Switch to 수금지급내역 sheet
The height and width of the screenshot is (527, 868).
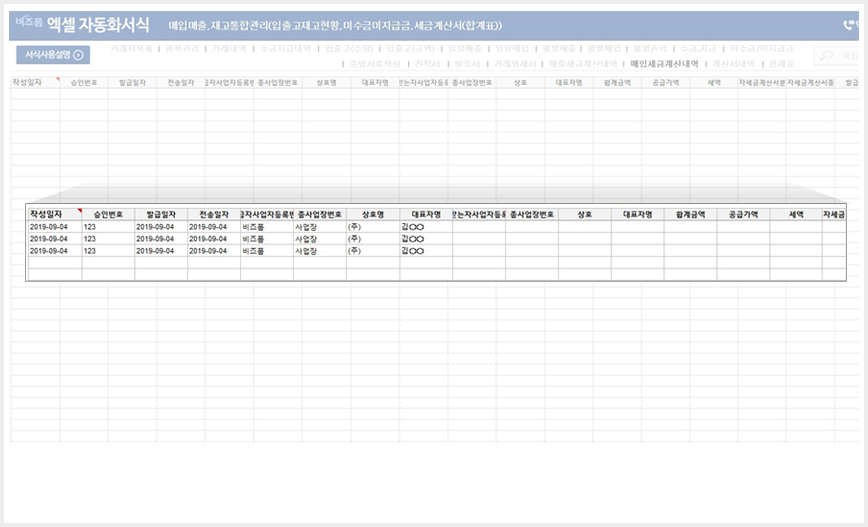[x=286, y=49]
